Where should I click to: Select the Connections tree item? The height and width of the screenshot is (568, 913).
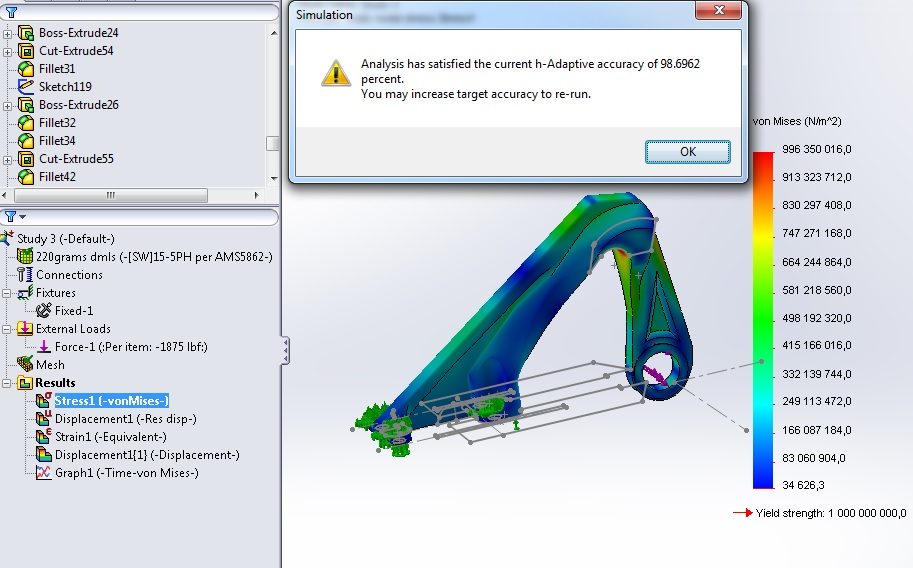pos(69,274)
